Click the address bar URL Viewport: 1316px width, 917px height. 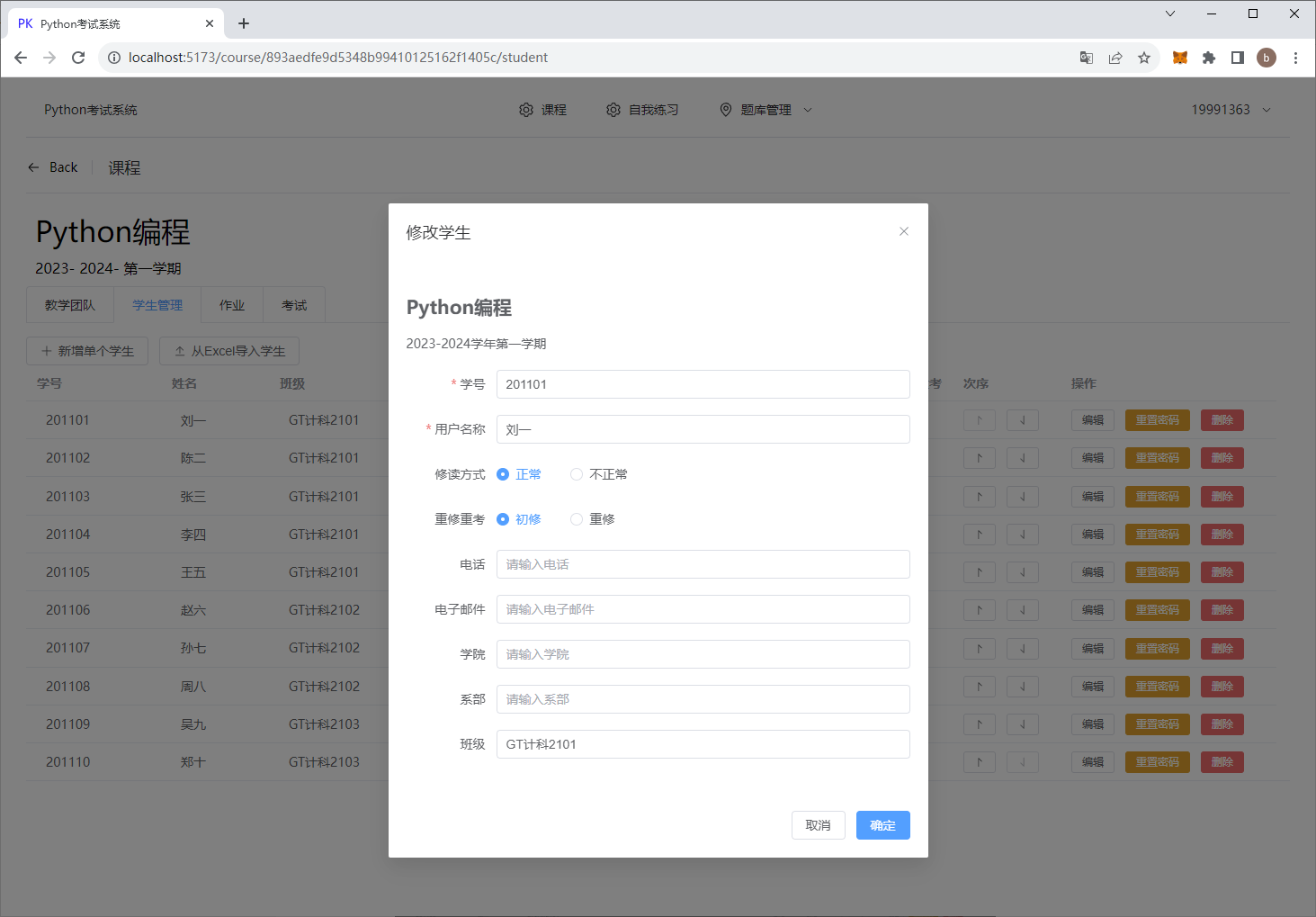tap(338, 58)
